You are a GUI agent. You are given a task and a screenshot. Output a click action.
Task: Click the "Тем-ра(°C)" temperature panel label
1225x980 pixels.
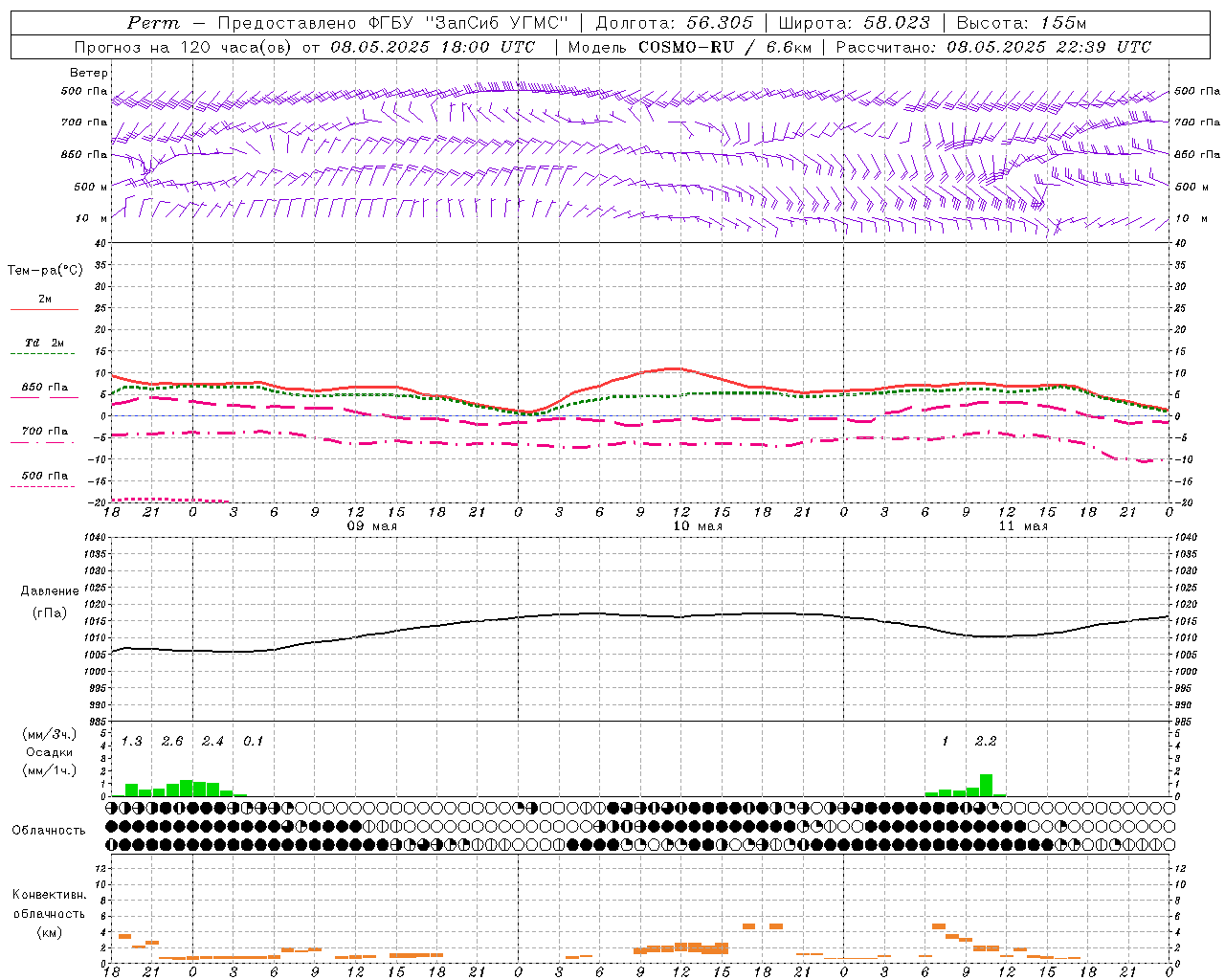pos(45,271)
